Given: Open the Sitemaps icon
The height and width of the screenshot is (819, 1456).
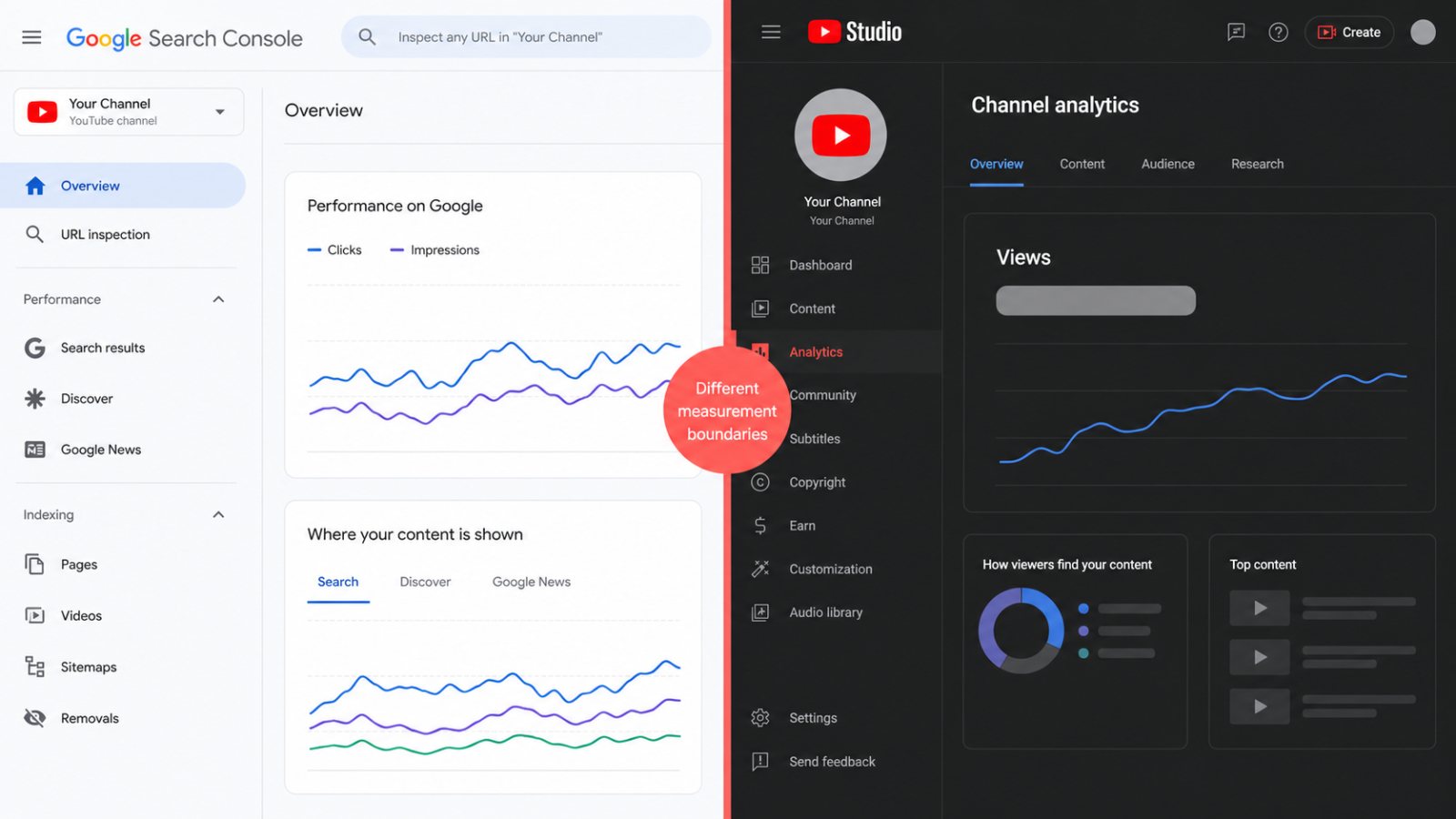Looking at the screenshot, I should point(35,667).
